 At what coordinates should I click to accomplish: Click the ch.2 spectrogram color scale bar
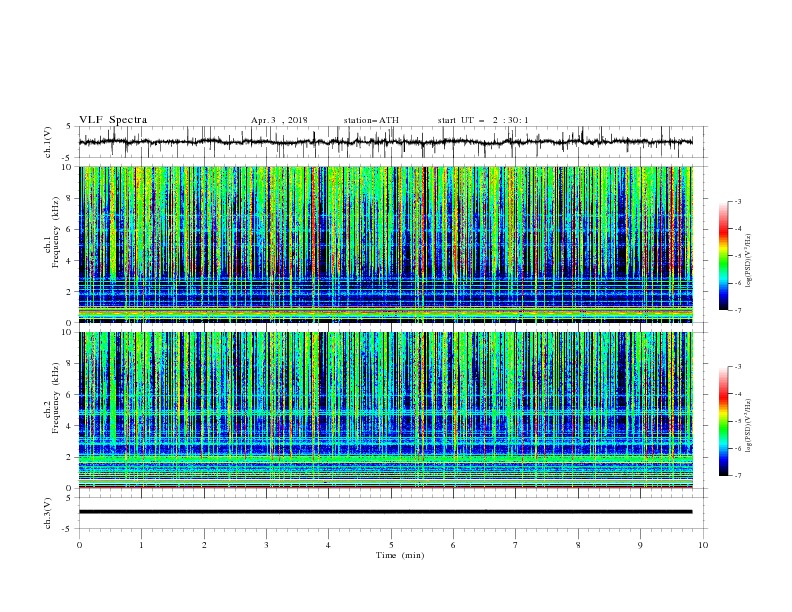724,421
